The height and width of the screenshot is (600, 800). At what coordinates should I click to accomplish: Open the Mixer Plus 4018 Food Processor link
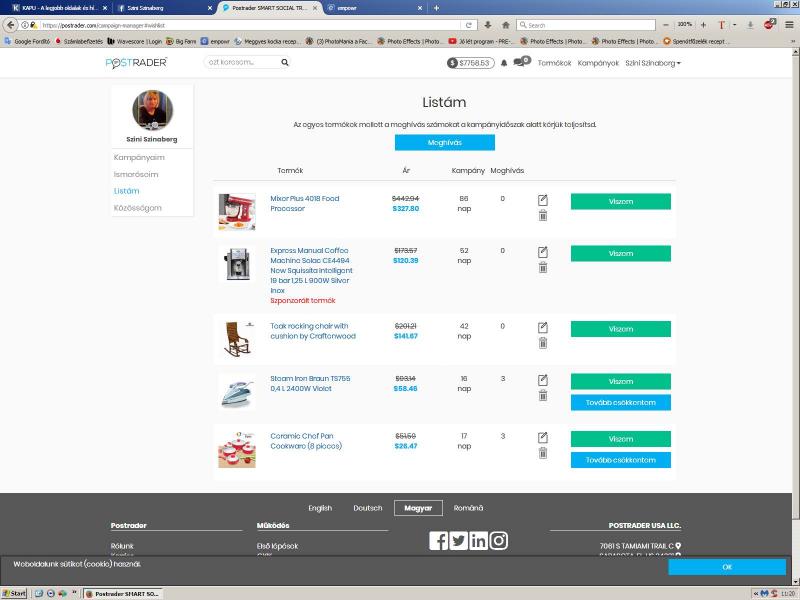pos(305,204)
